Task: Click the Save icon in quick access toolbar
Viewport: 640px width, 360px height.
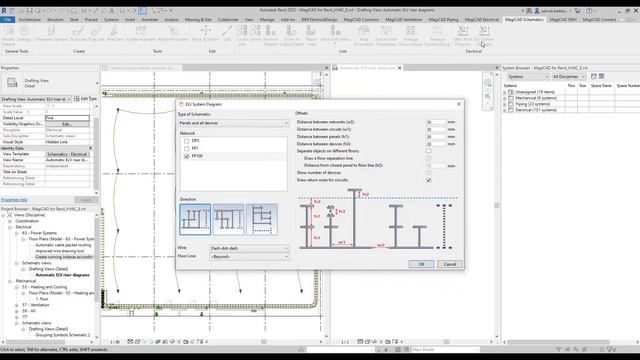Action: (x=29, y=11)
